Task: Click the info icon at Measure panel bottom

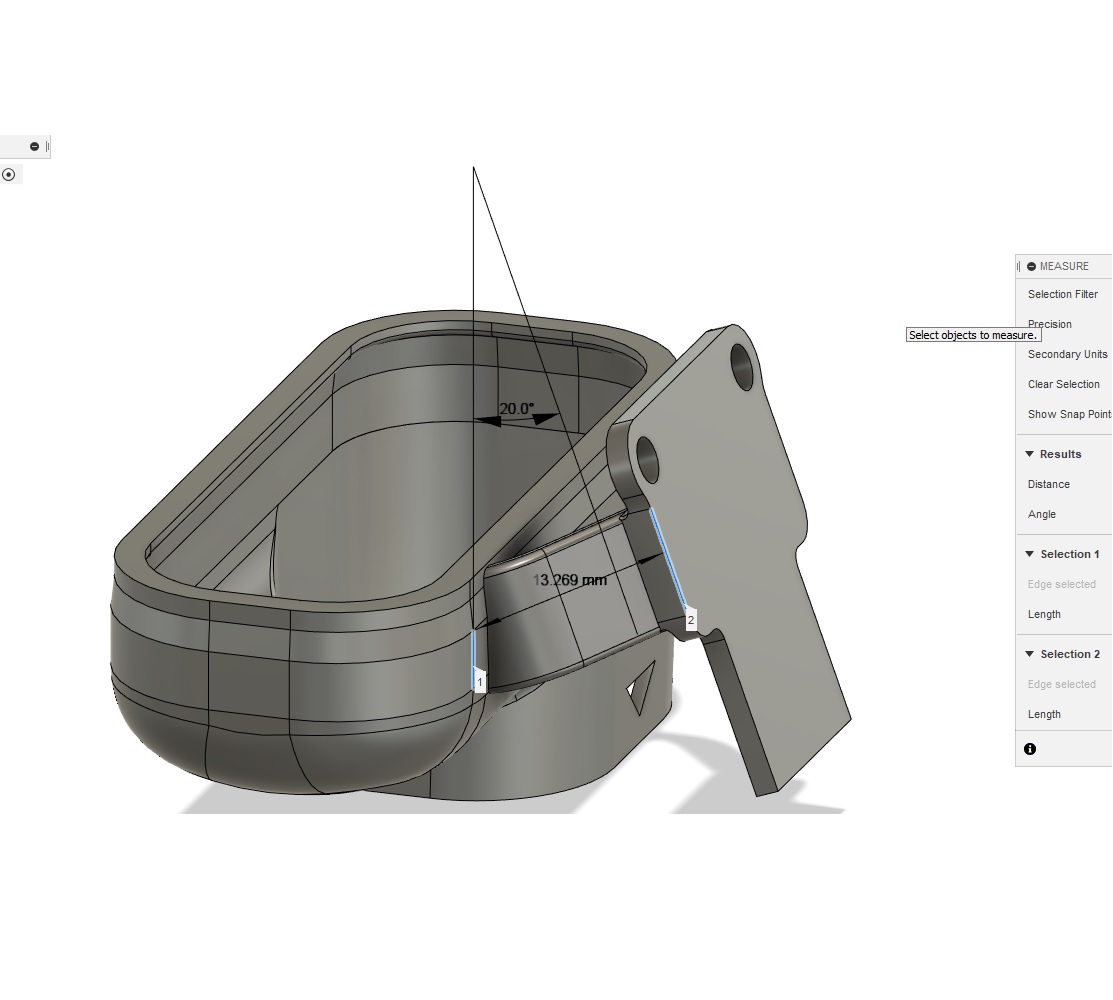Action: (1030, 749)
